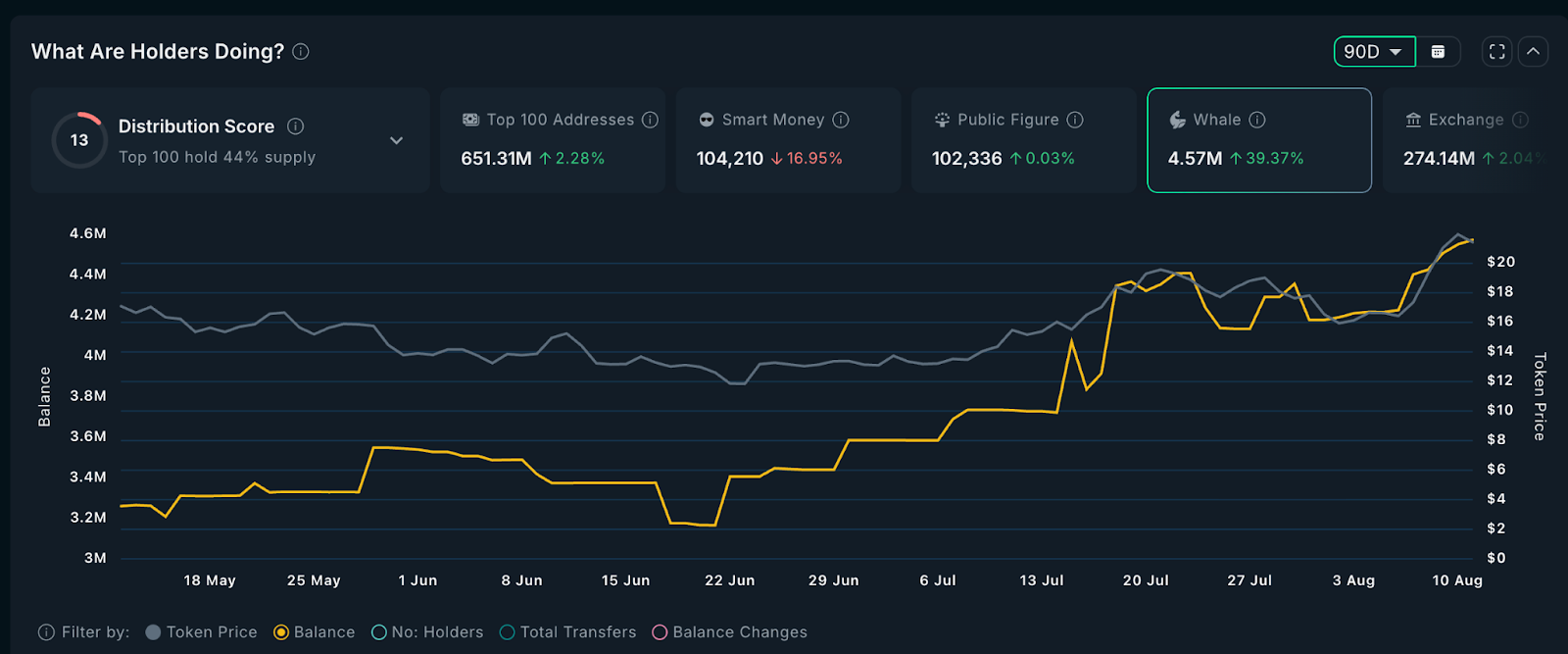Screen dimensions: 1568x654
Task: Toggle the Balance Changes filter
Action: [x=729, y=632]
